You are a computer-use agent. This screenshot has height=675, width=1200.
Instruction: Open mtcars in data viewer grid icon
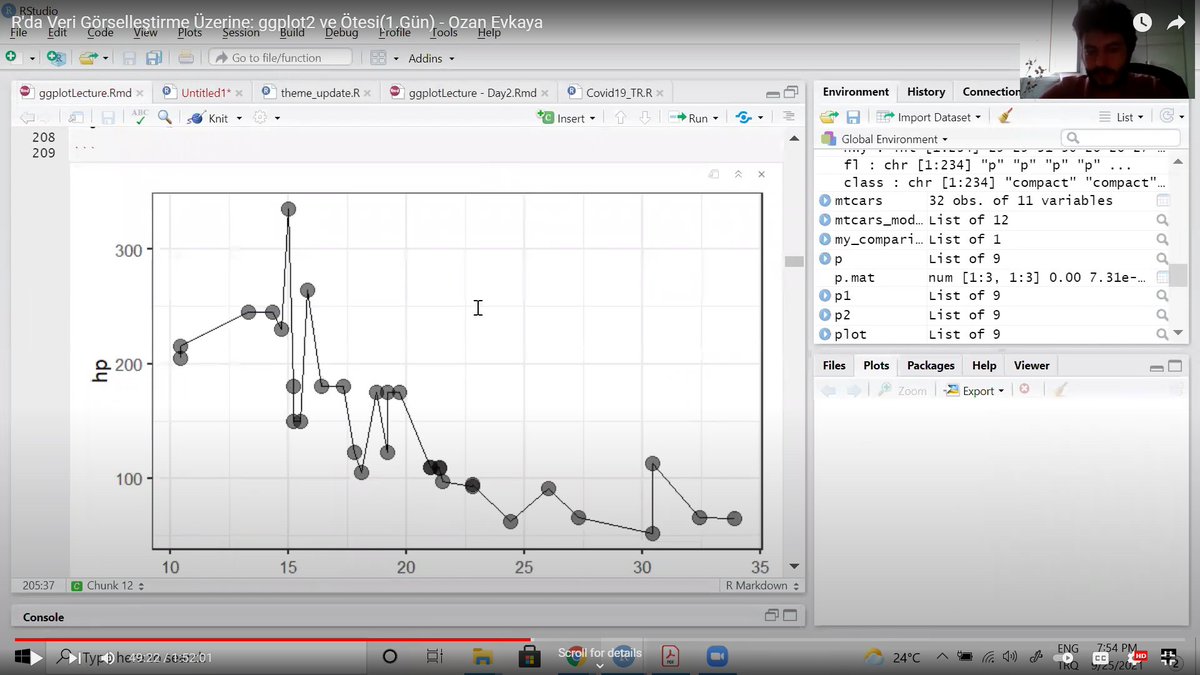[1162, 201]
